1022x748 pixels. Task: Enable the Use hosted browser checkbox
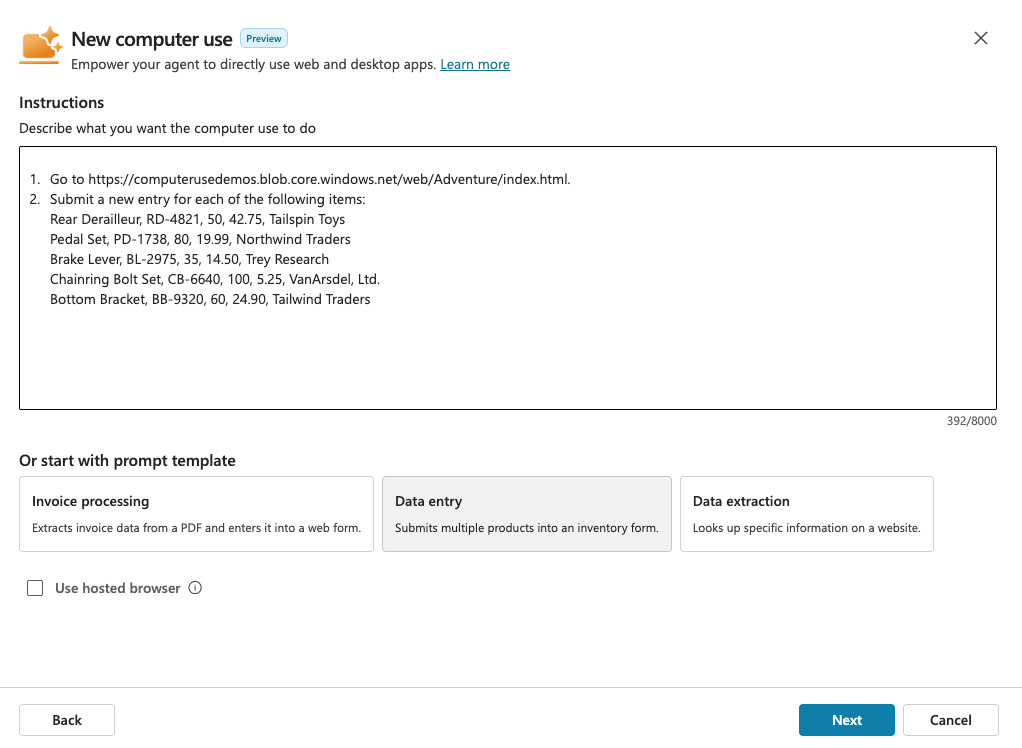(x=35, y=588)
